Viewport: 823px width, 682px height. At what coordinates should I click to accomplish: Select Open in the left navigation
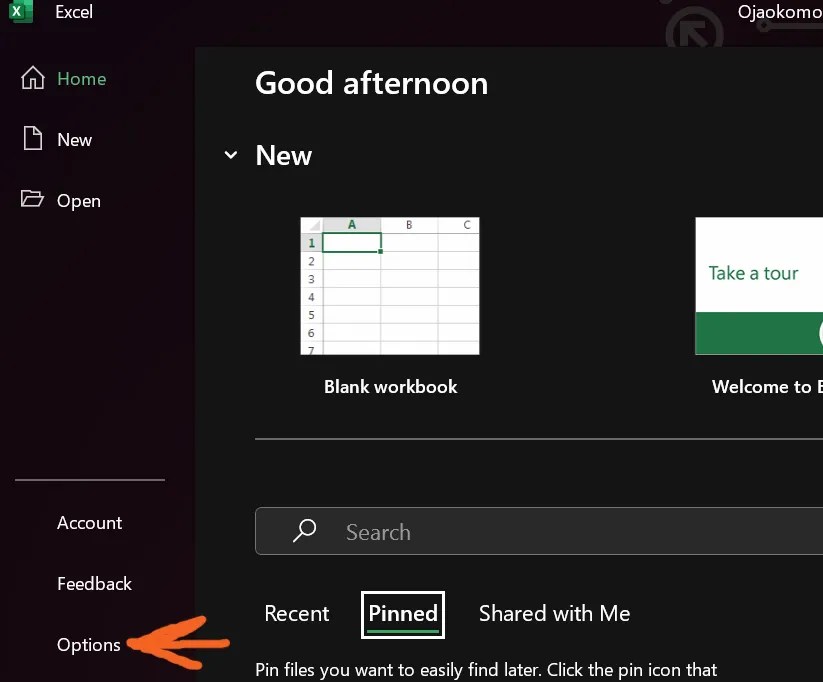point(79,200)
